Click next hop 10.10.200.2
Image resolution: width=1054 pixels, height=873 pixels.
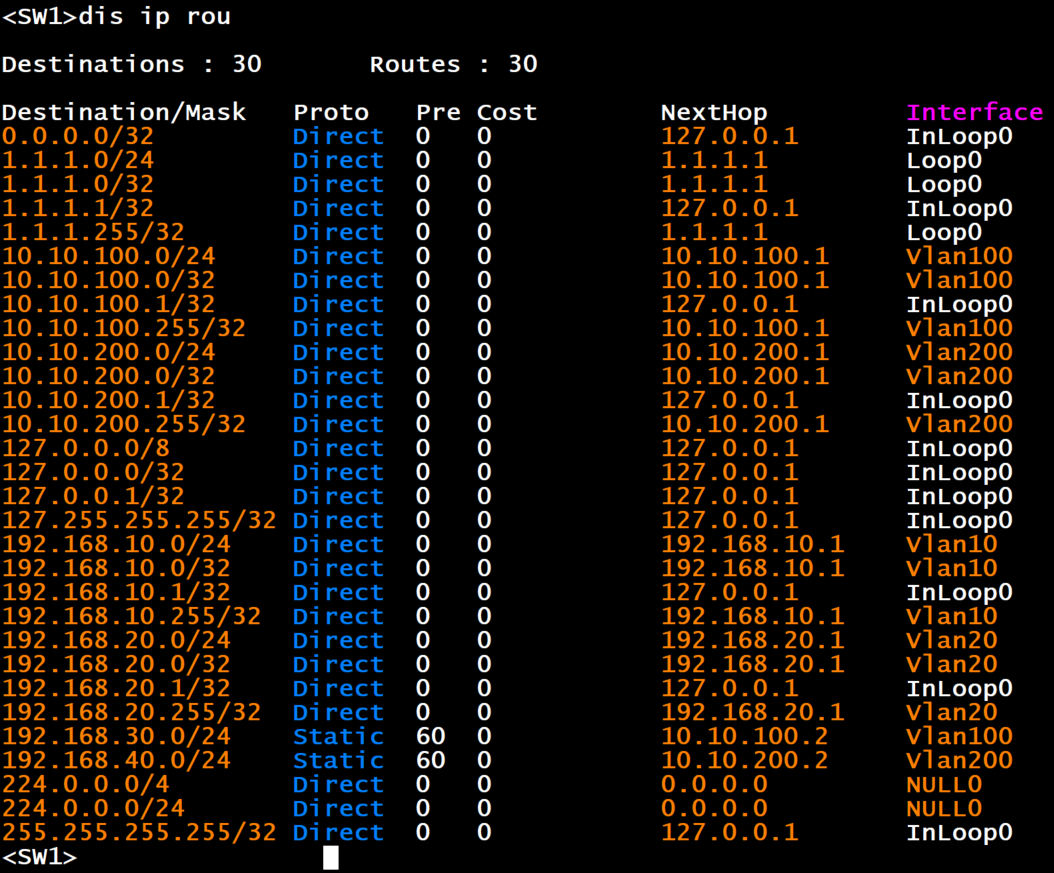(x=745, y=761)
